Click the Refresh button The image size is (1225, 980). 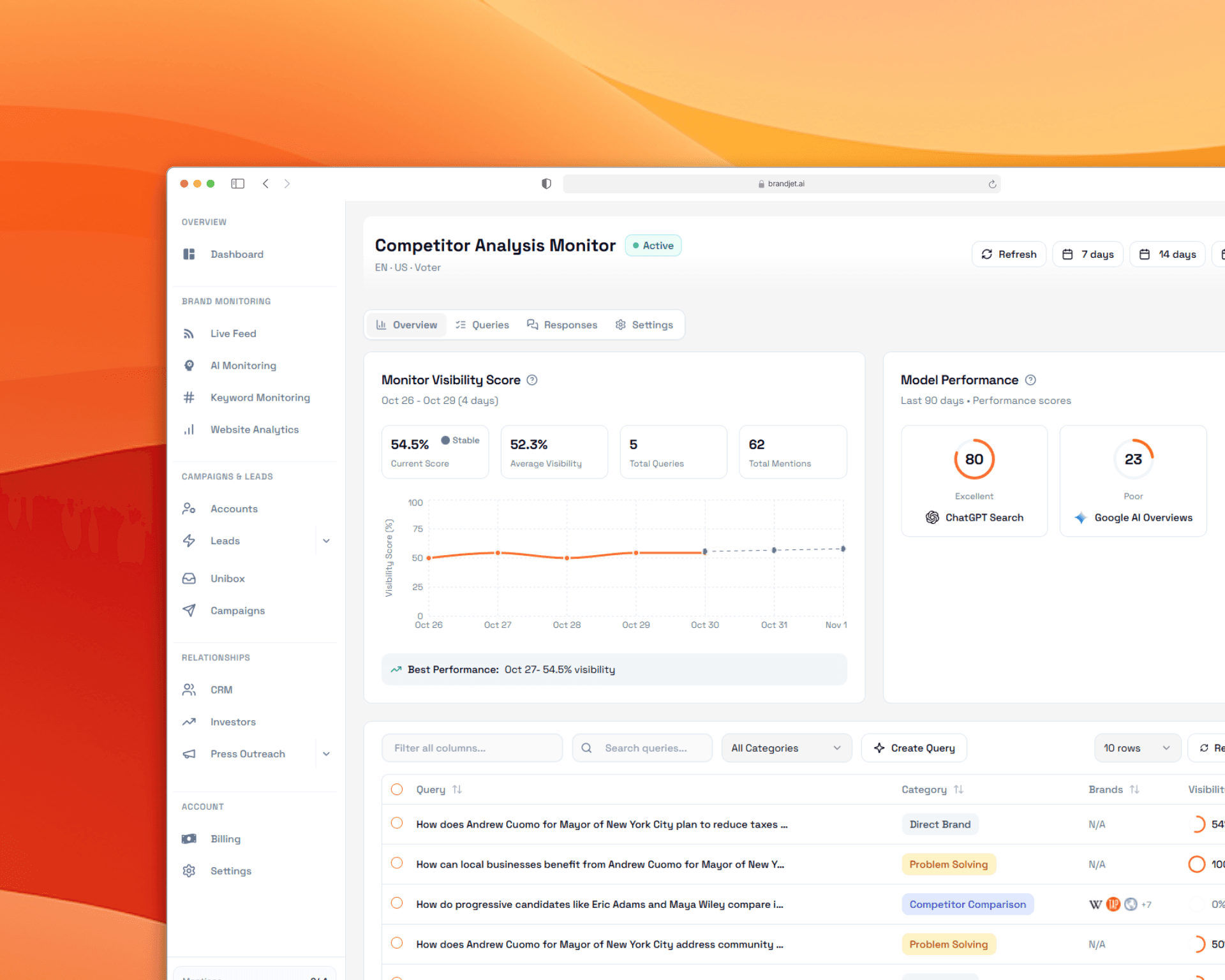pyautogui.click(x=1009, y=254)
